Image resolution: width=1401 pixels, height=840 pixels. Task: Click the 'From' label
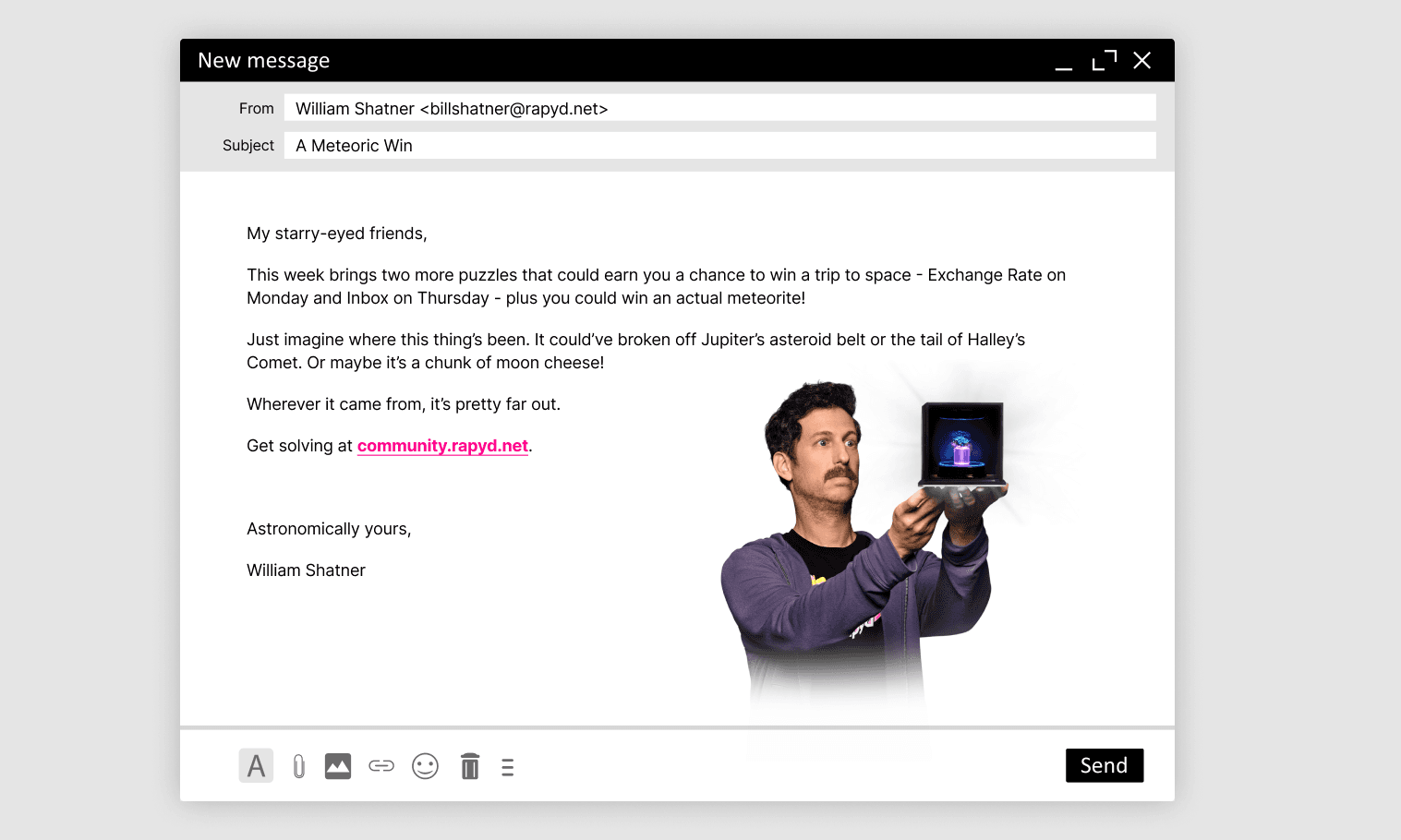click(257, 108)
